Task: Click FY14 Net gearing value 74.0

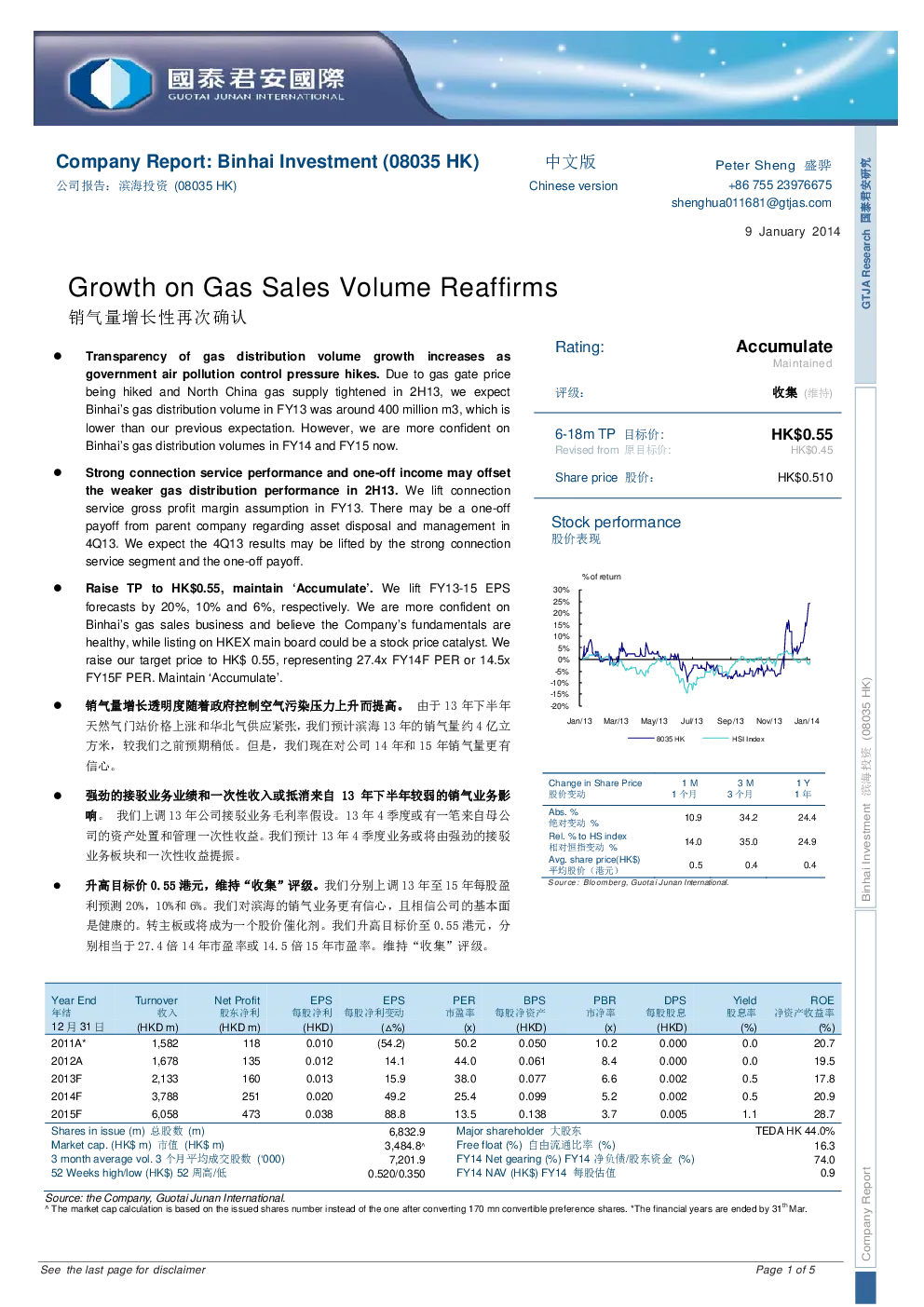Action: coord(824,1161)
